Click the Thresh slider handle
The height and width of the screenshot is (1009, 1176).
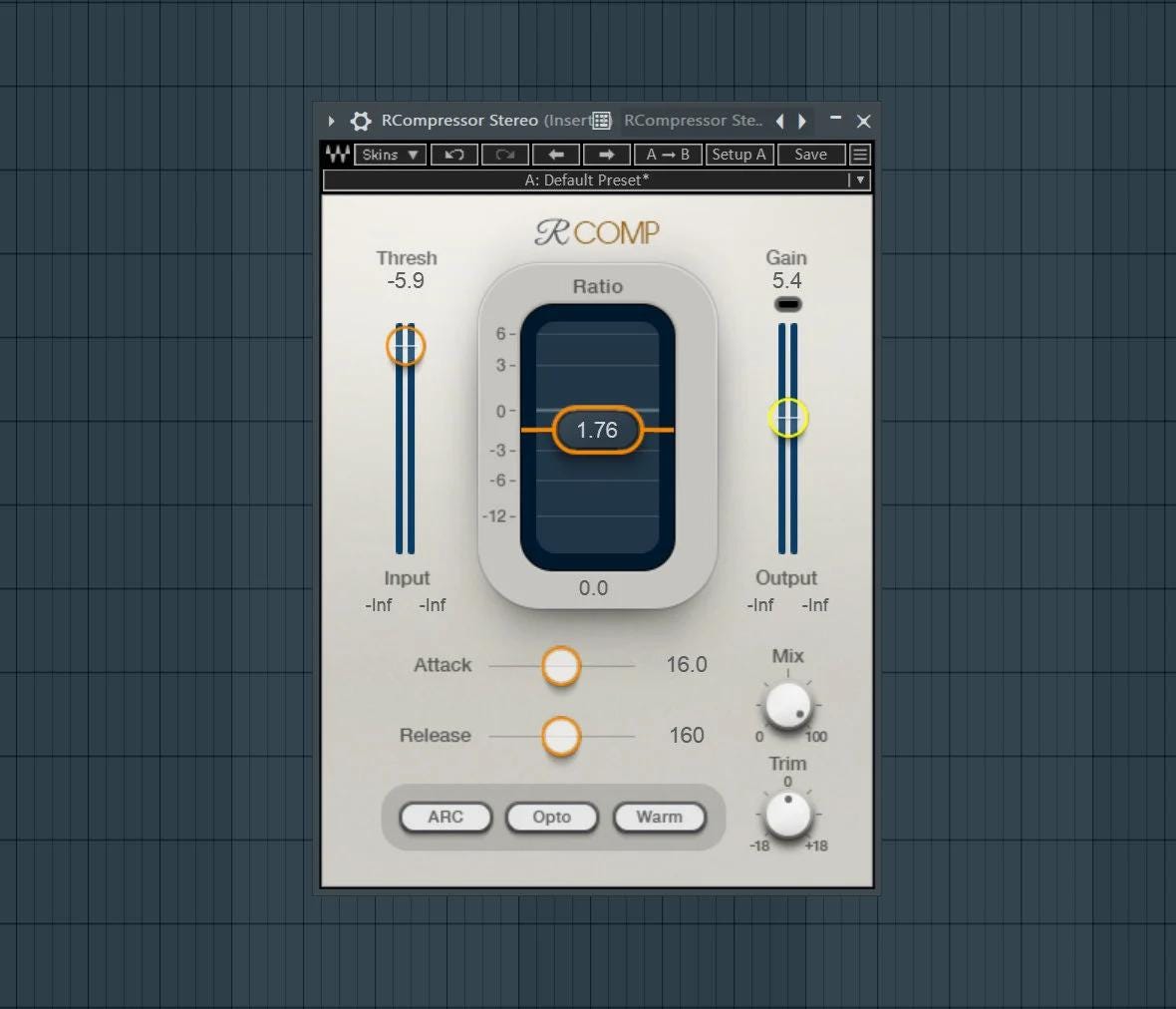point(406,347)
